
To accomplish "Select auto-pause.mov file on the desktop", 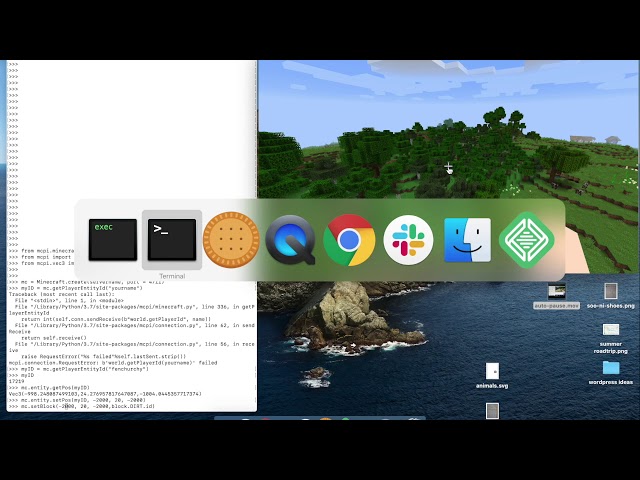I will [x=556, y=296].
